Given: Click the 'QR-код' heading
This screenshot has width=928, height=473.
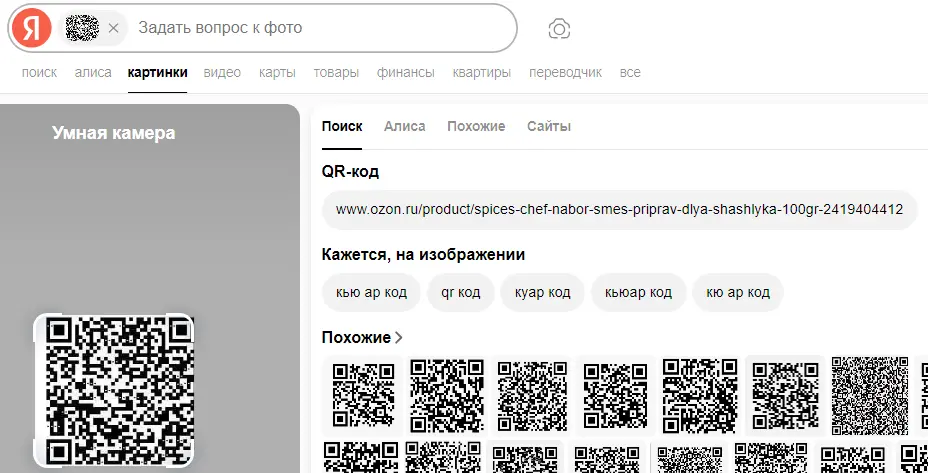Looking at the screenshot, I should tap(350, 172).
